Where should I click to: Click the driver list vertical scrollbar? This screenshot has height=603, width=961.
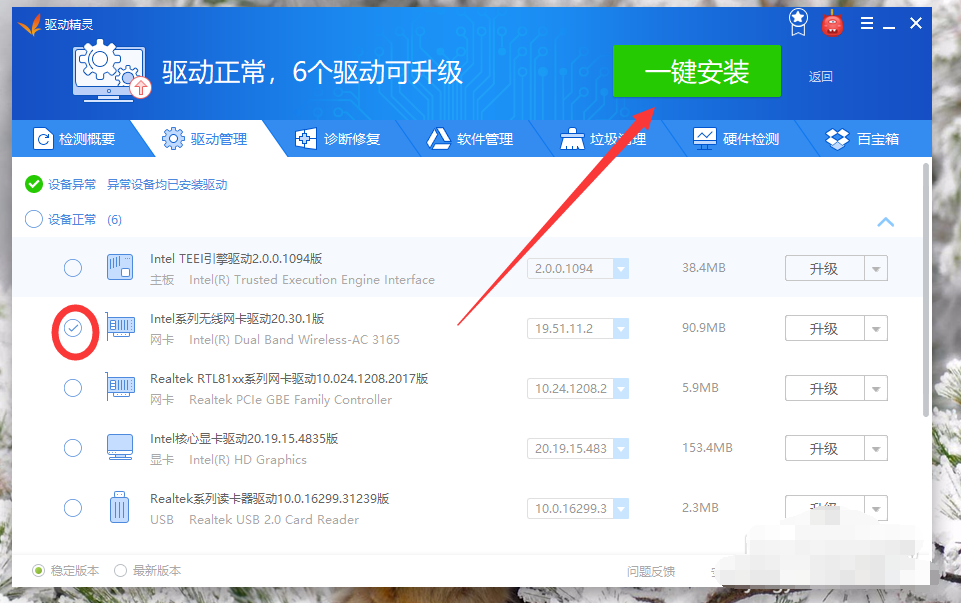(926, 290)
